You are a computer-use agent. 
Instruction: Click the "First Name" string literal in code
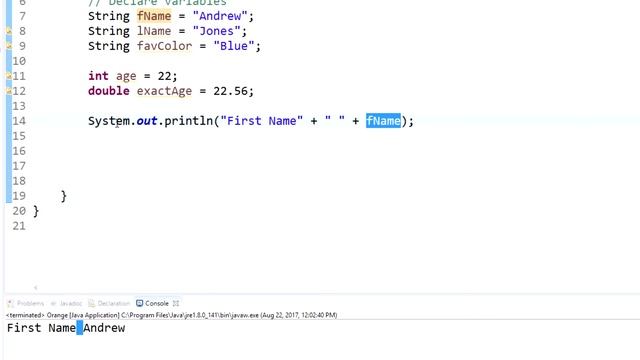(x=261, y=121)
